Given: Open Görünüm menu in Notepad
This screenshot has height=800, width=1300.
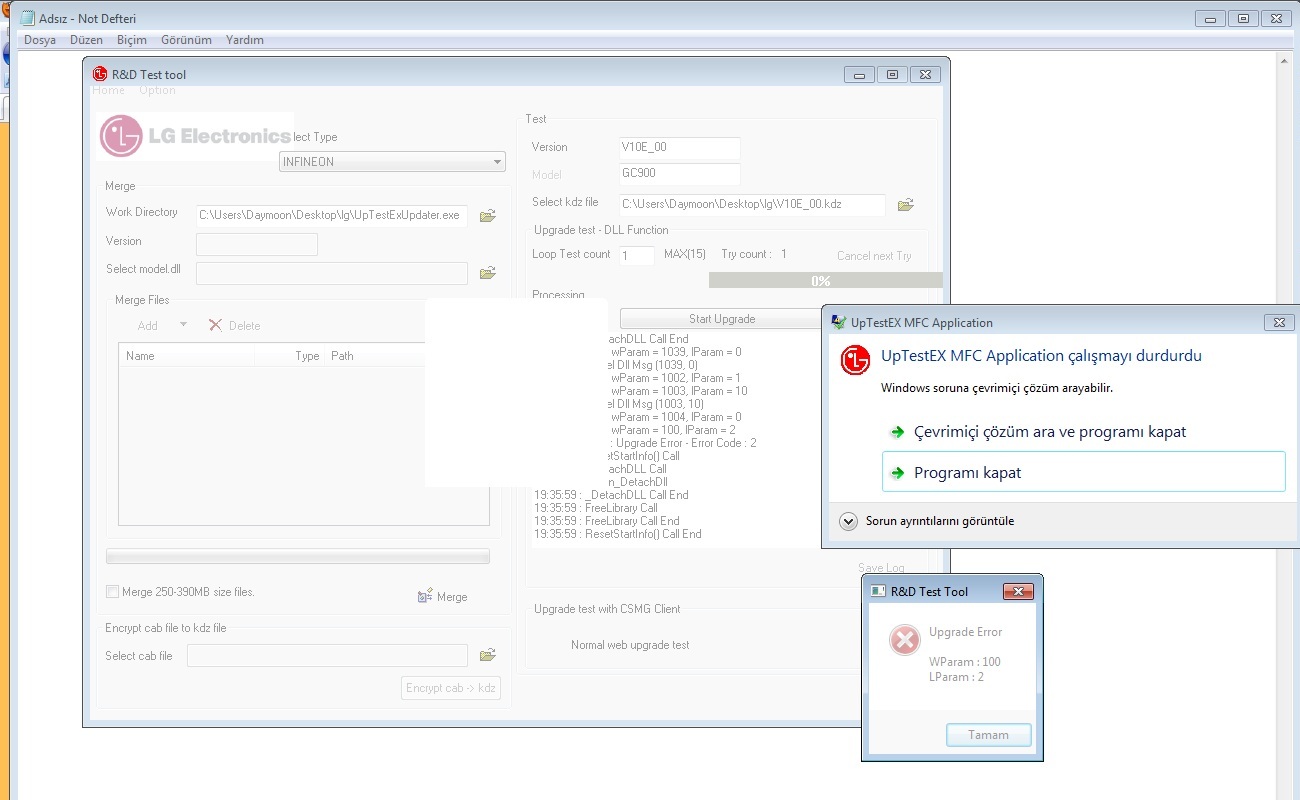Looking at the screenshot, I should click(x=186, y=40).
